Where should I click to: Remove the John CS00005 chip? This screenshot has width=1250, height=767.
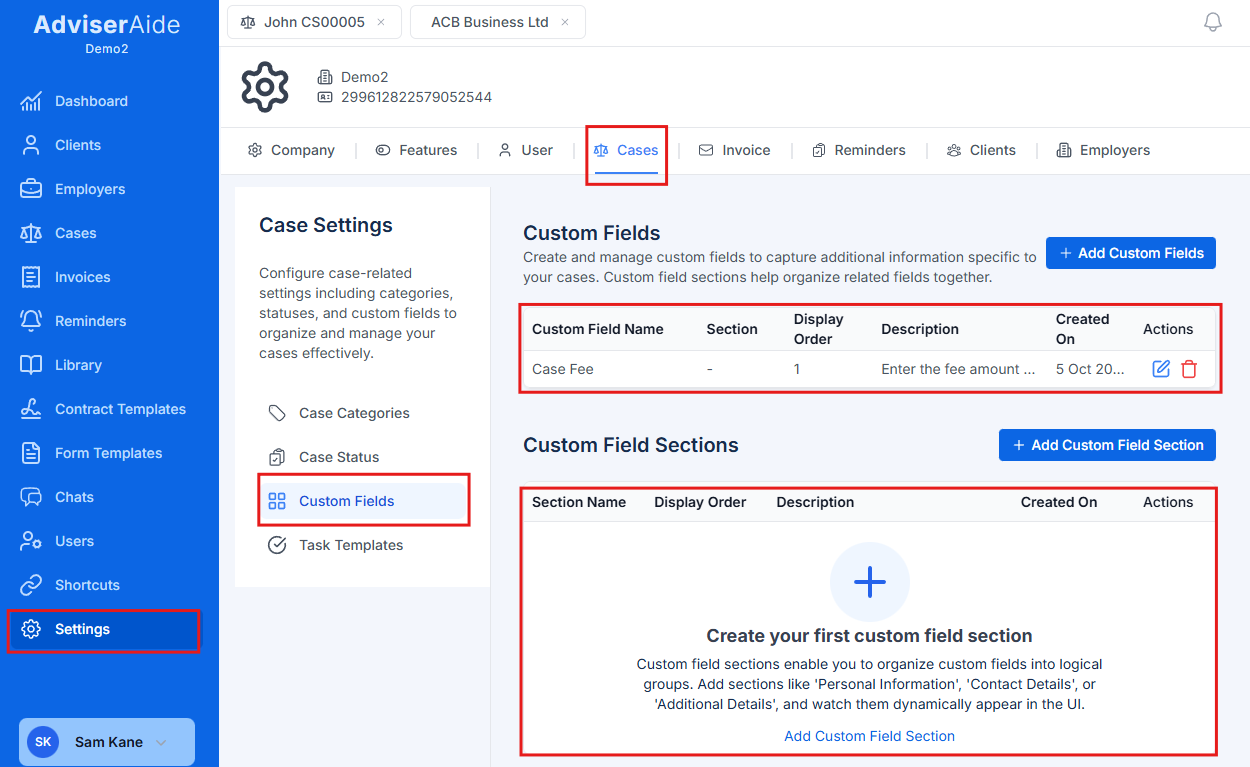[378, 21]
